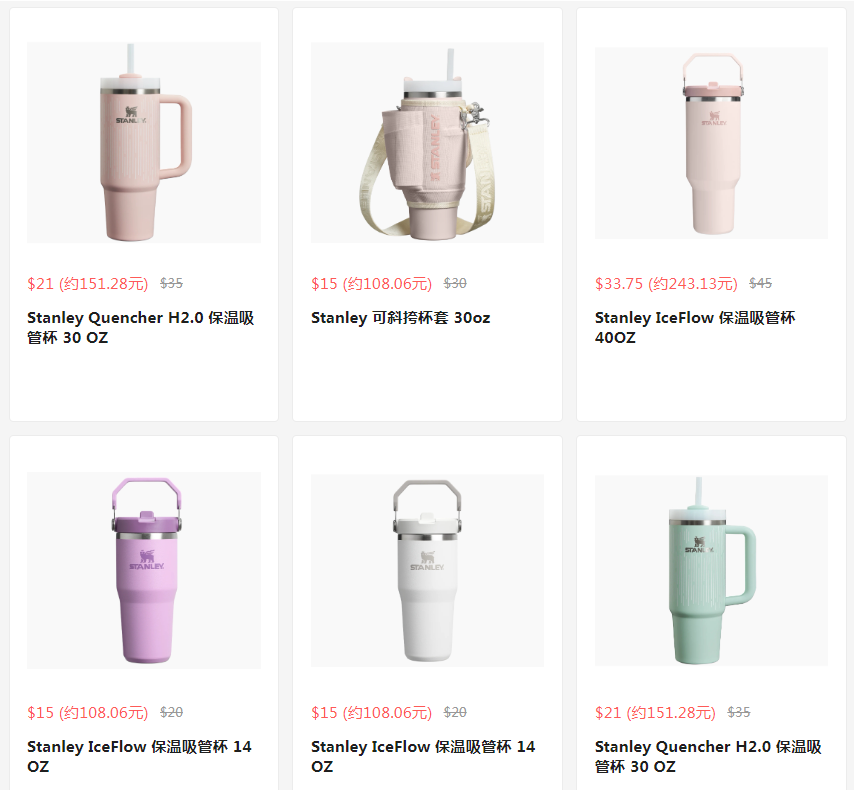Open the pink Quencher H2.0 30 OZ product image
The image size is (854, 790).
point(144,143)
